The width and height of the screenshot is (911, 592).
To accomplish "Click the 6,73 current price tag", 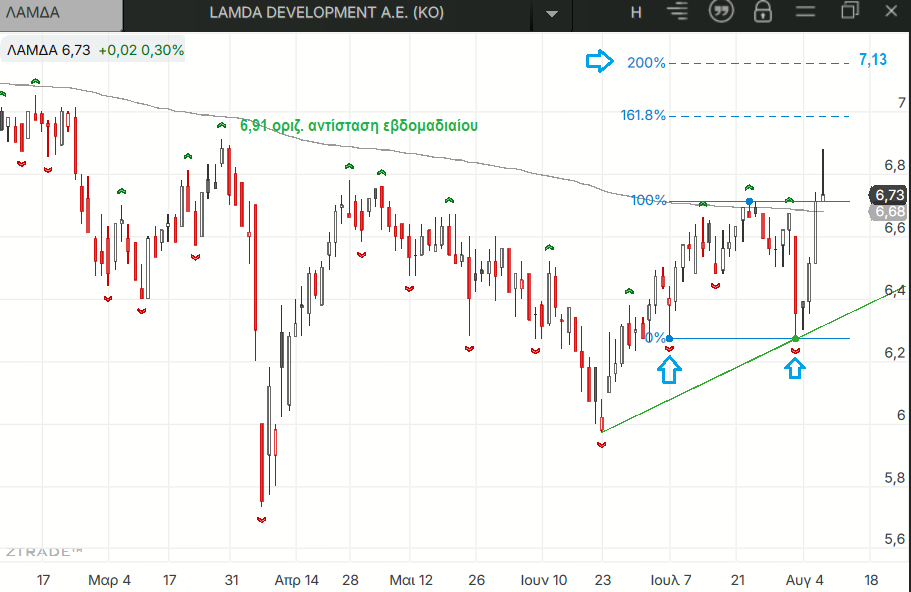I will tap(890, 195).
